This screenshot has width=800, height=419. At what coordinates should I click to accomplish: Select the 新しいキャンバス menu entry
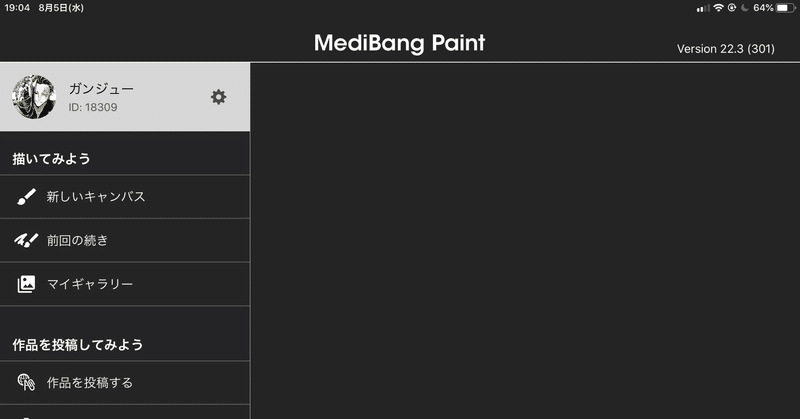pos(125,196)
